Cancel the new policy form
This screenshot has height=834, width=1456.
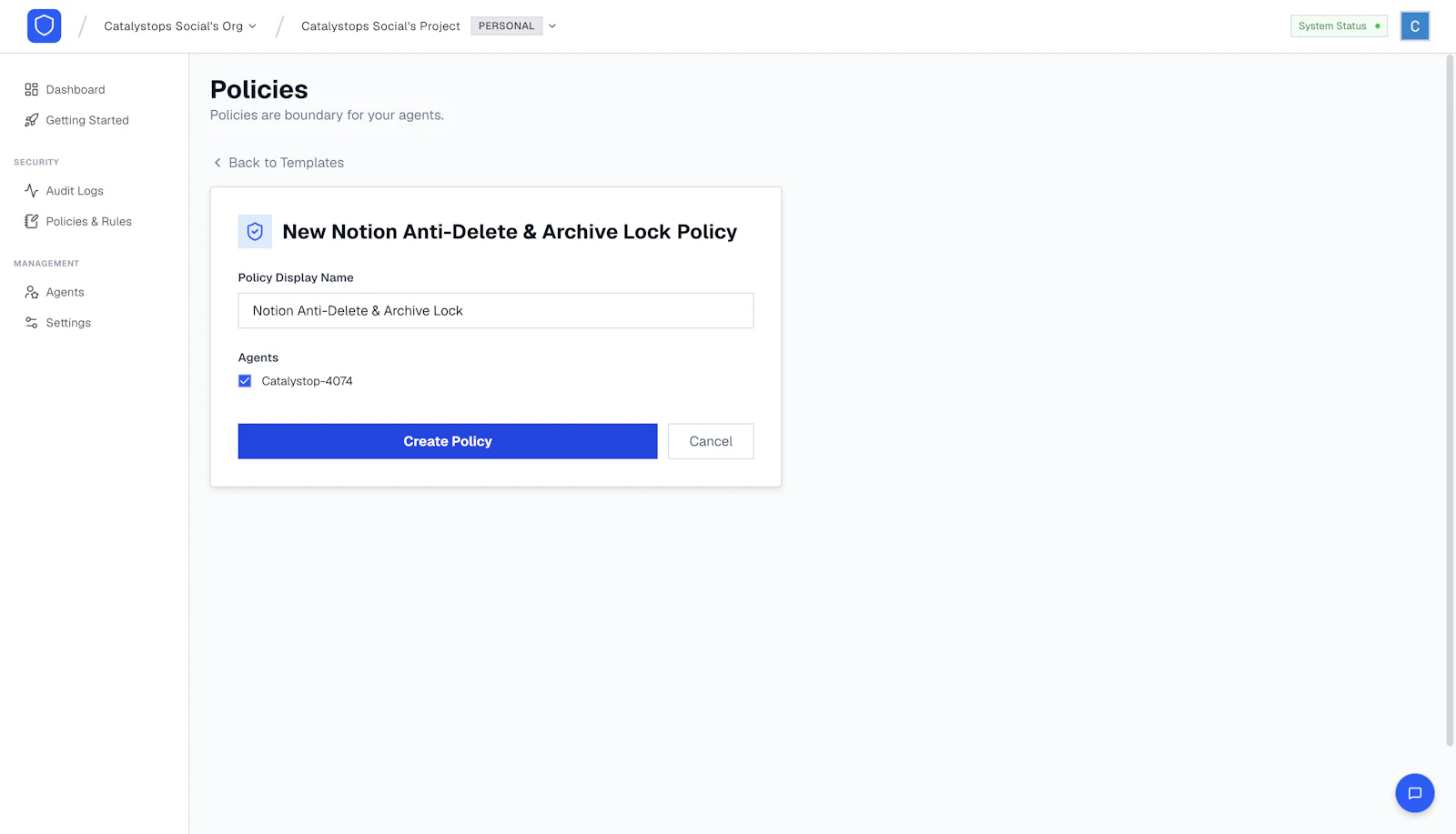point(711,441)
